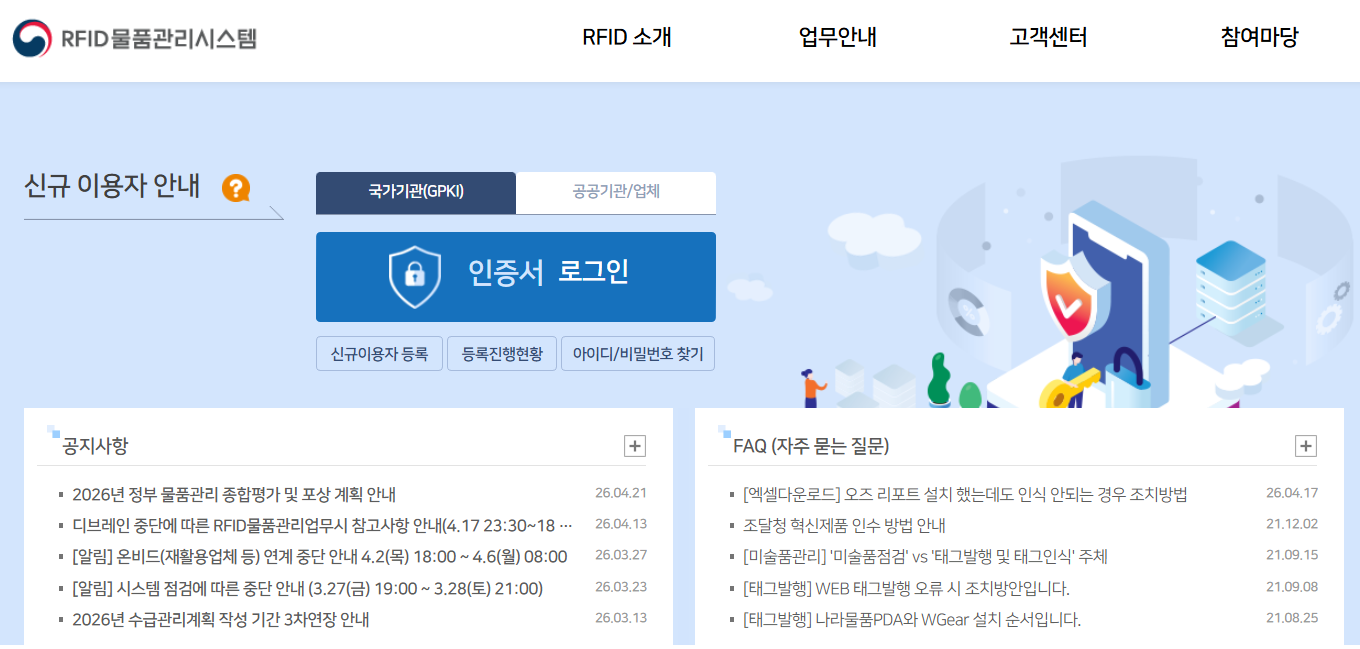Open notice 2026년 정부 물품관리 종합평가 및 포상 계획 안내
The image size is (1360, 649).
(234, 495)
